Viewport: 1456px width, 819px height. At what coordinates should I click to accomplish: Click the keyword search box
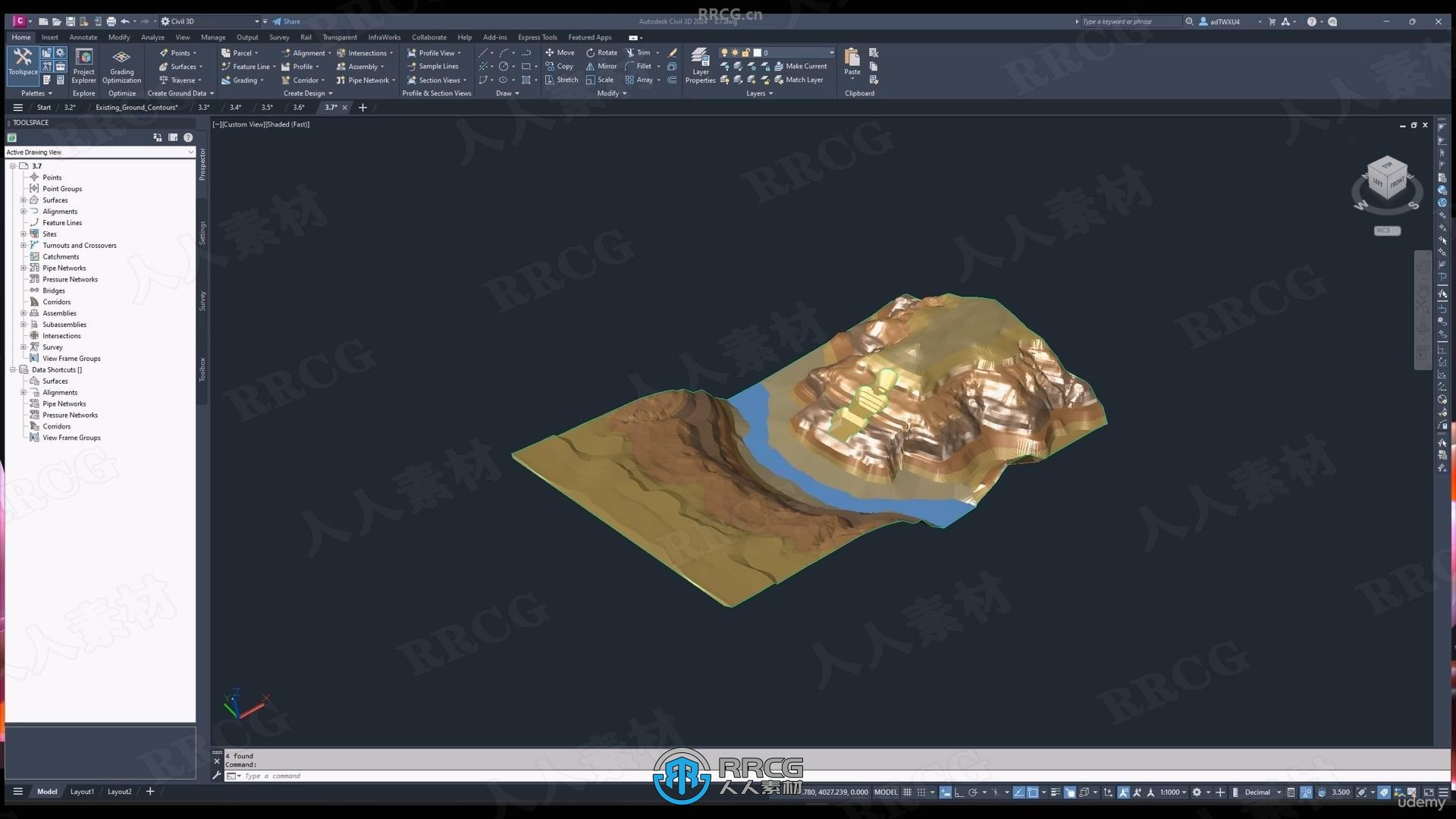pyautogui.click(x=1130, y=22)
